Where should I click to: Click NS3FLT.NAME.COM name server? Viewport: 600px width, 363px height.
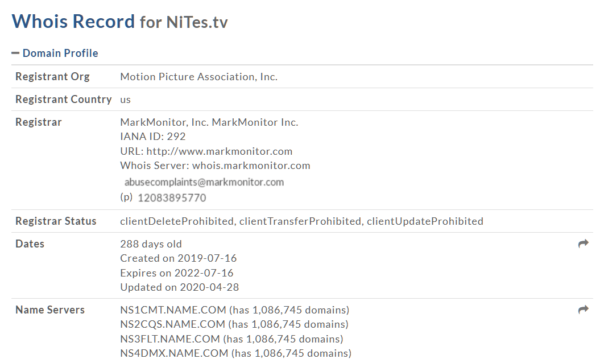tap(170, 339)
